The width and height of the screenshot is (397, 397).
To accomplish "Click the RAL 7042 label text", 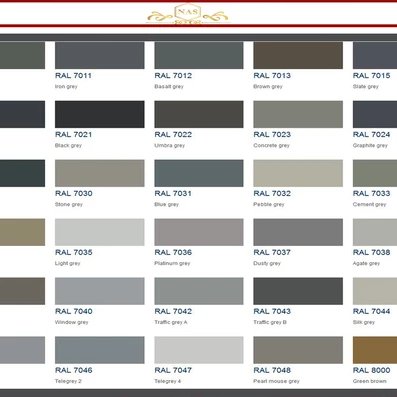I will click(x=173, y=311).
